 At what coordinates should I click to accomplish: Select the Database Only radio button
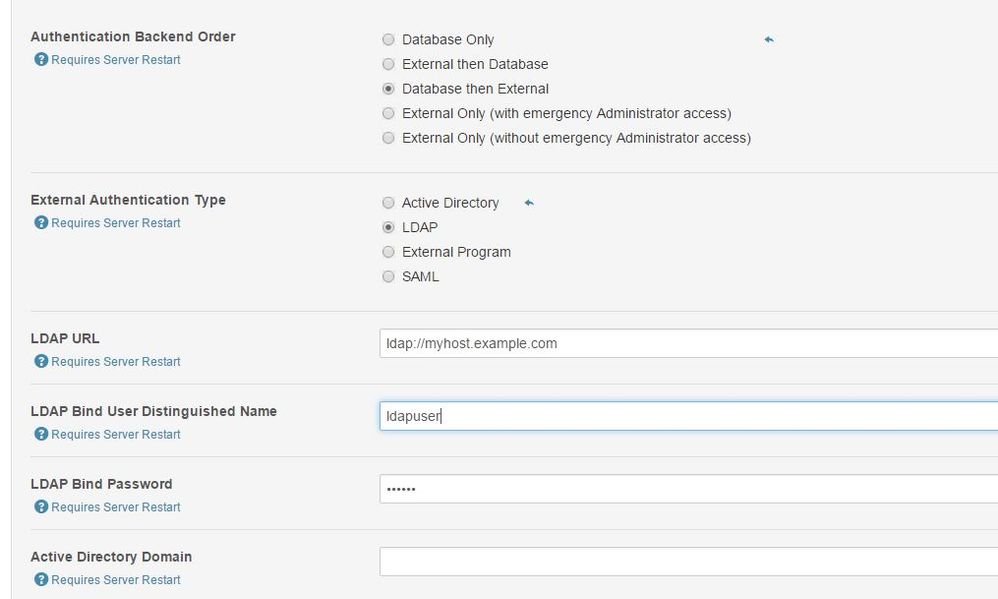[x=389, y=40]
